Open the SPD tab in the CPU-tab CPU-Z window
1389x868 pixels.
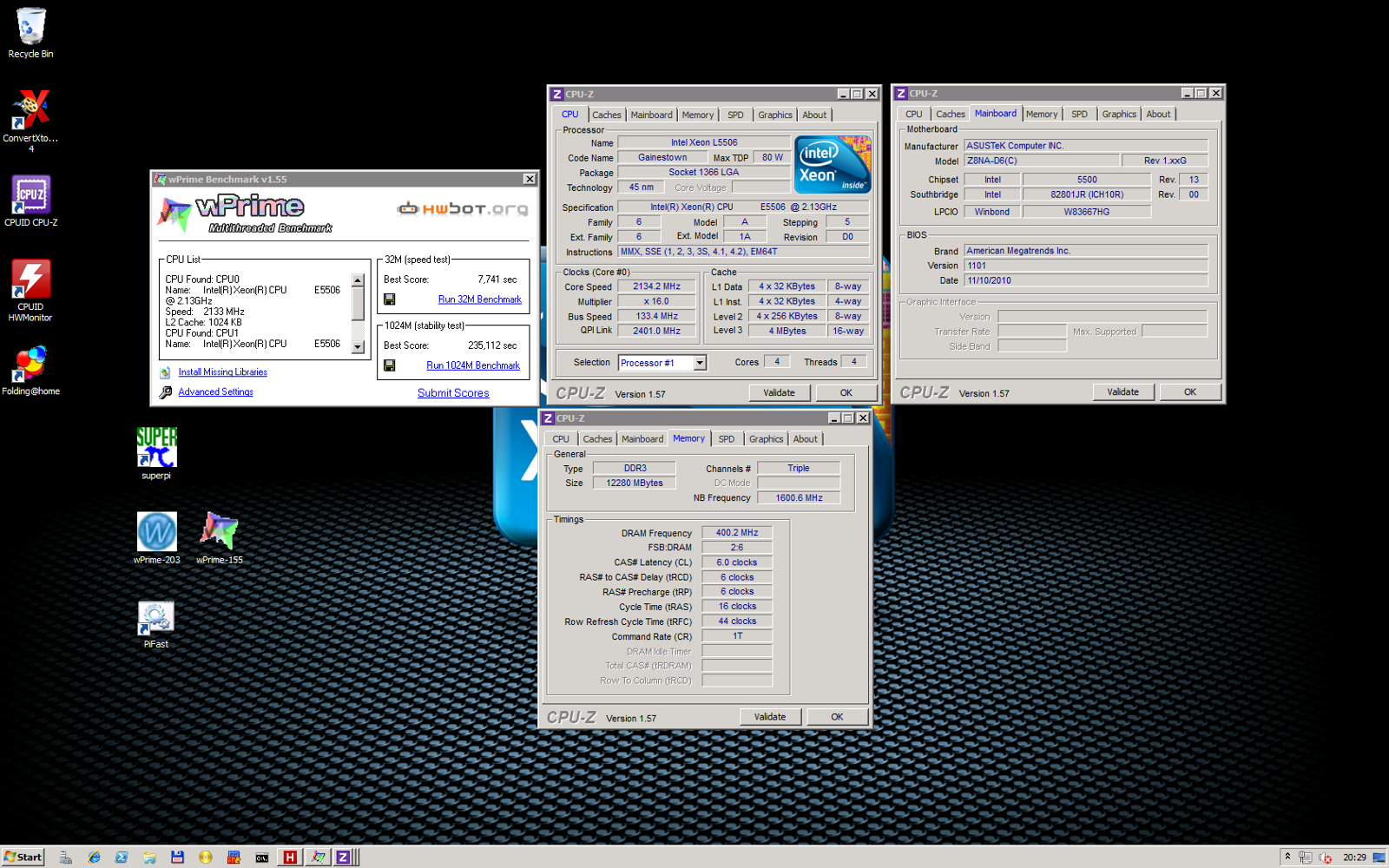click(x=735, y=115)
